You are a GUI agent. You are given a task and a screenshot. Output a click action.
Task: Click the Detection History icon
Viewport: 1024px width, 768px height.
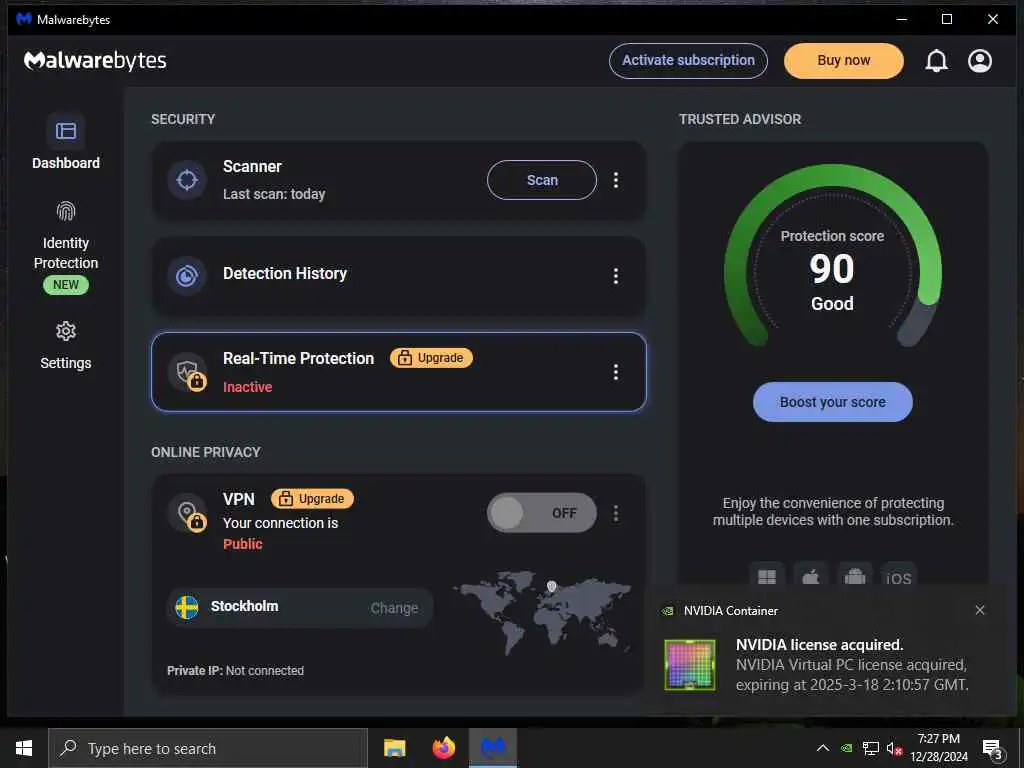pyautogui.click(x=187, y=275)
